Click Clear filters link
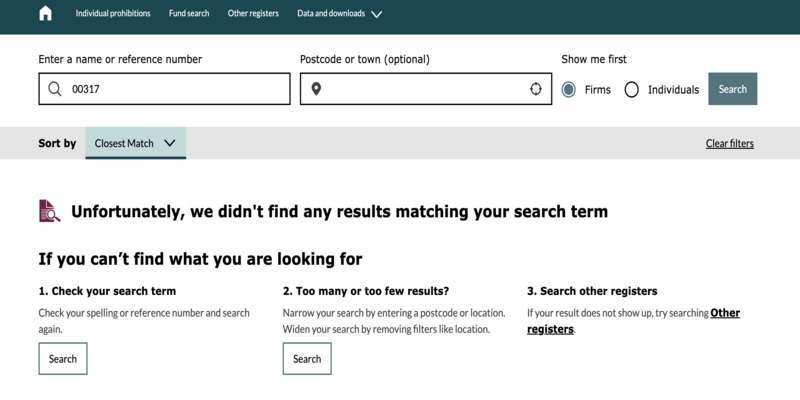The image size is (800, 400). [730, 143]
